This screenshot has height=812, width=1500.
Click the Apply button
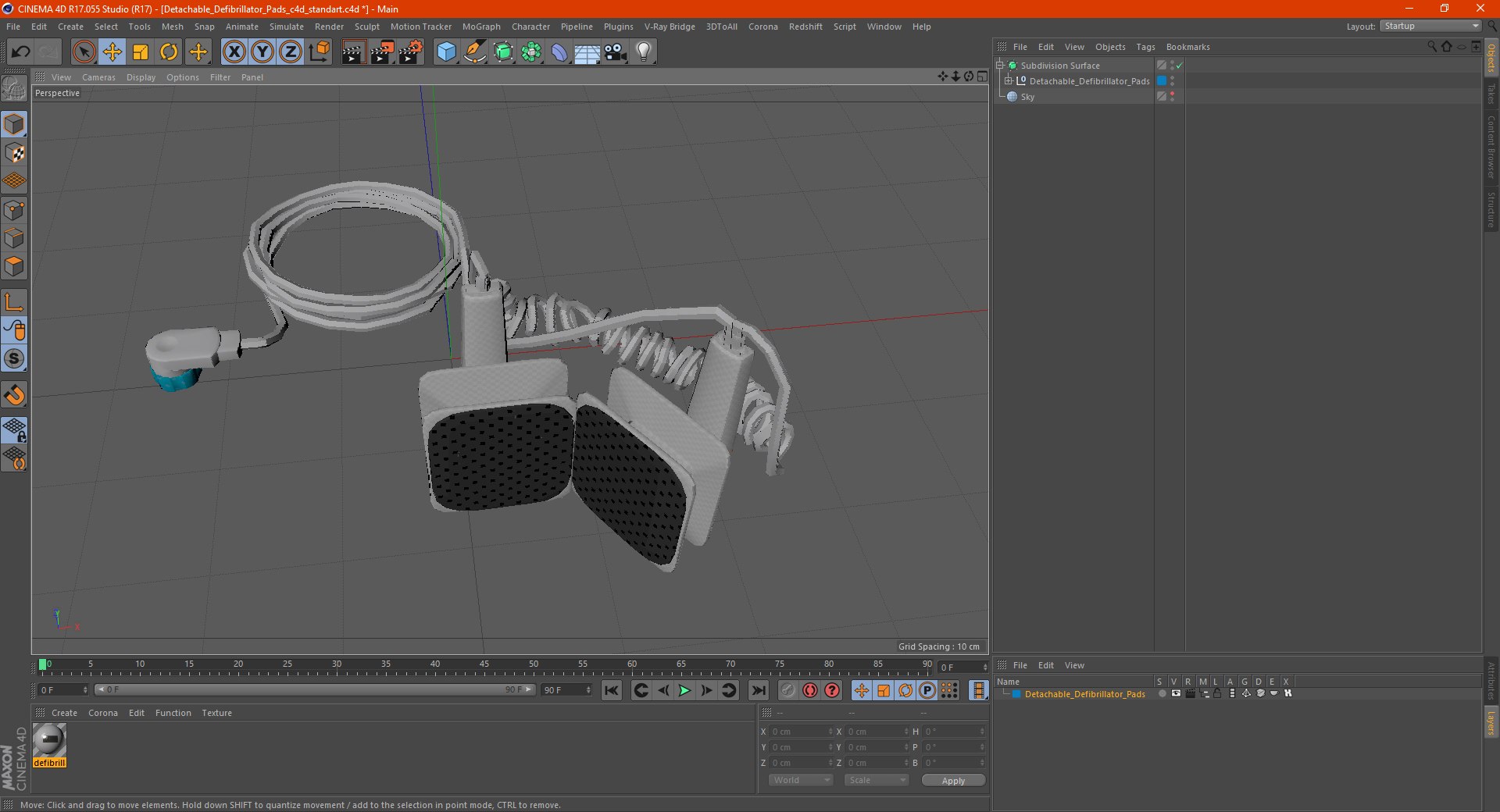pyautogui.click(x=952, y=780)
